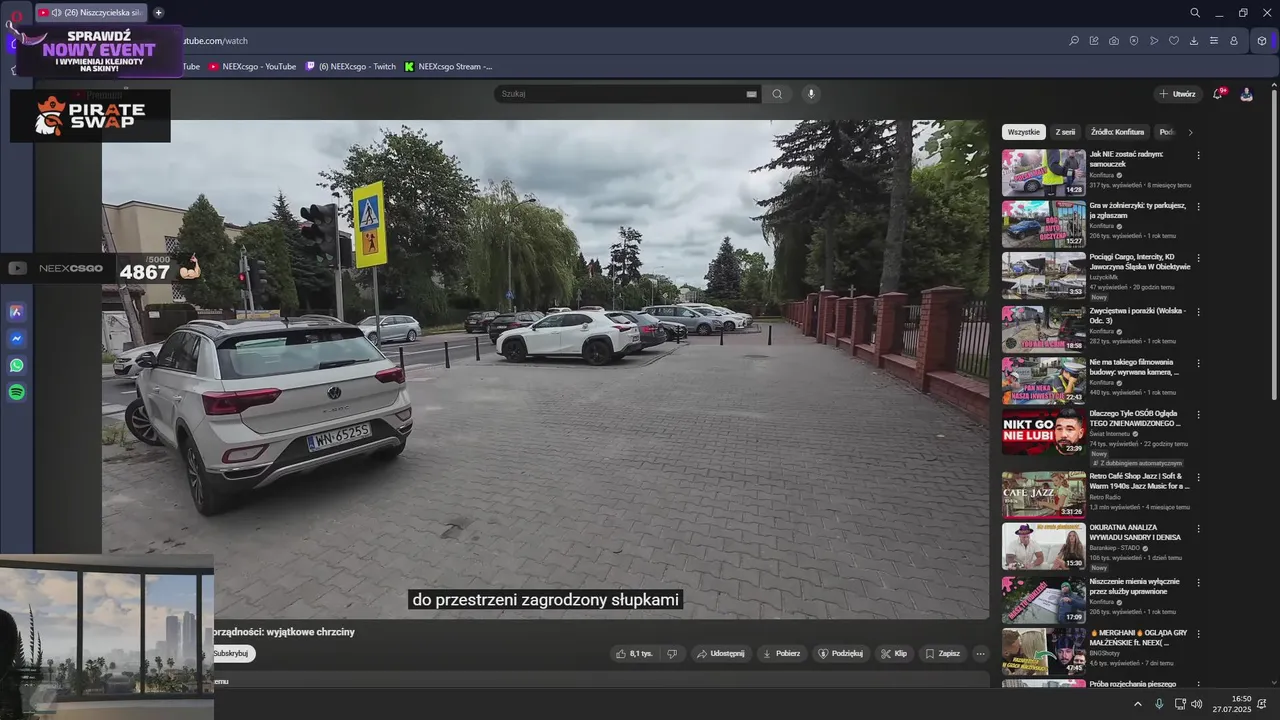This screenshot has height=720, width=1280.
Task: Click the 'Zapisz' save button
Action: [x=942, y=653]
